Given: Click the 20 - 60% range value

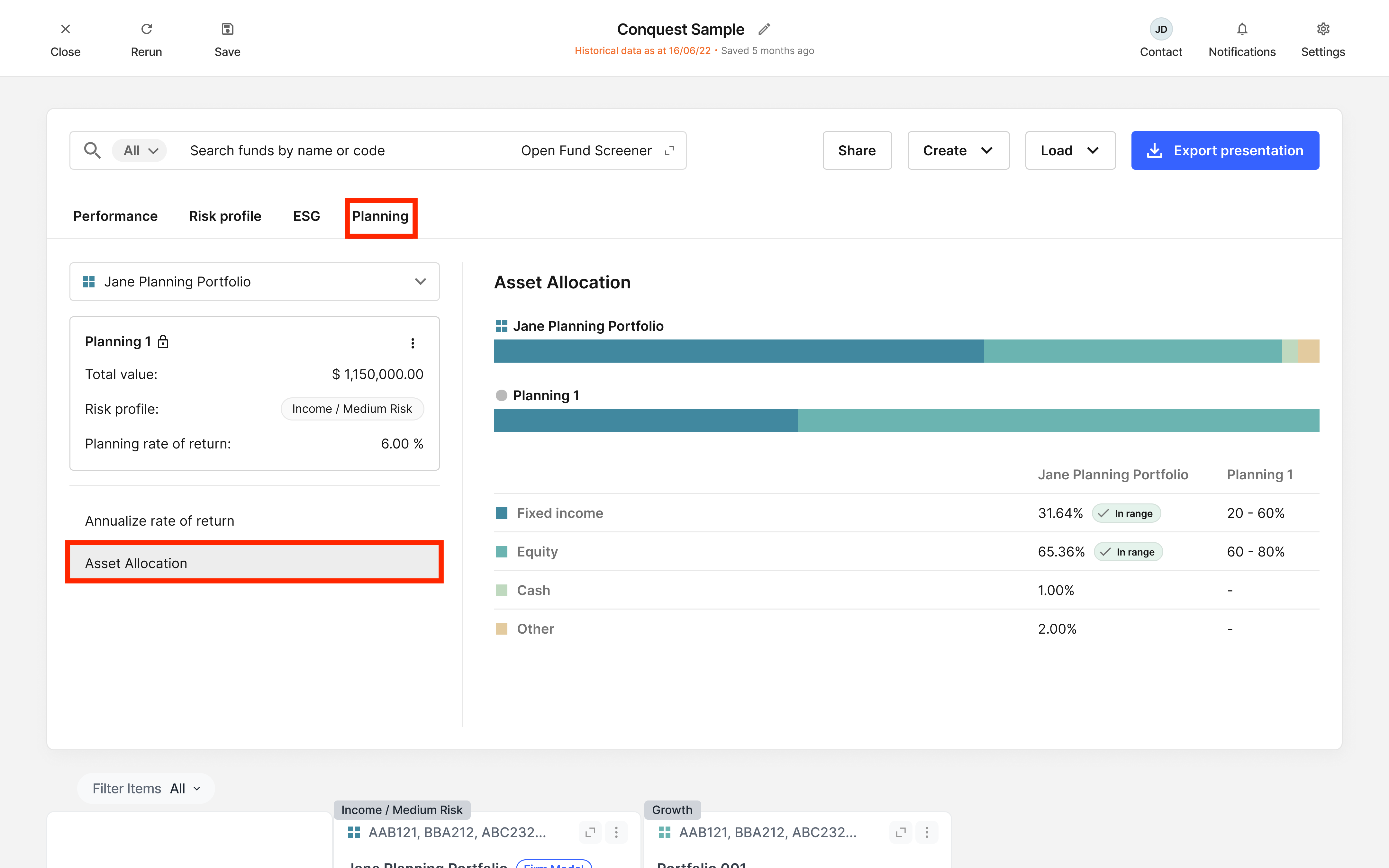Looking at the screenshot, I should (x=1256, y=513).
